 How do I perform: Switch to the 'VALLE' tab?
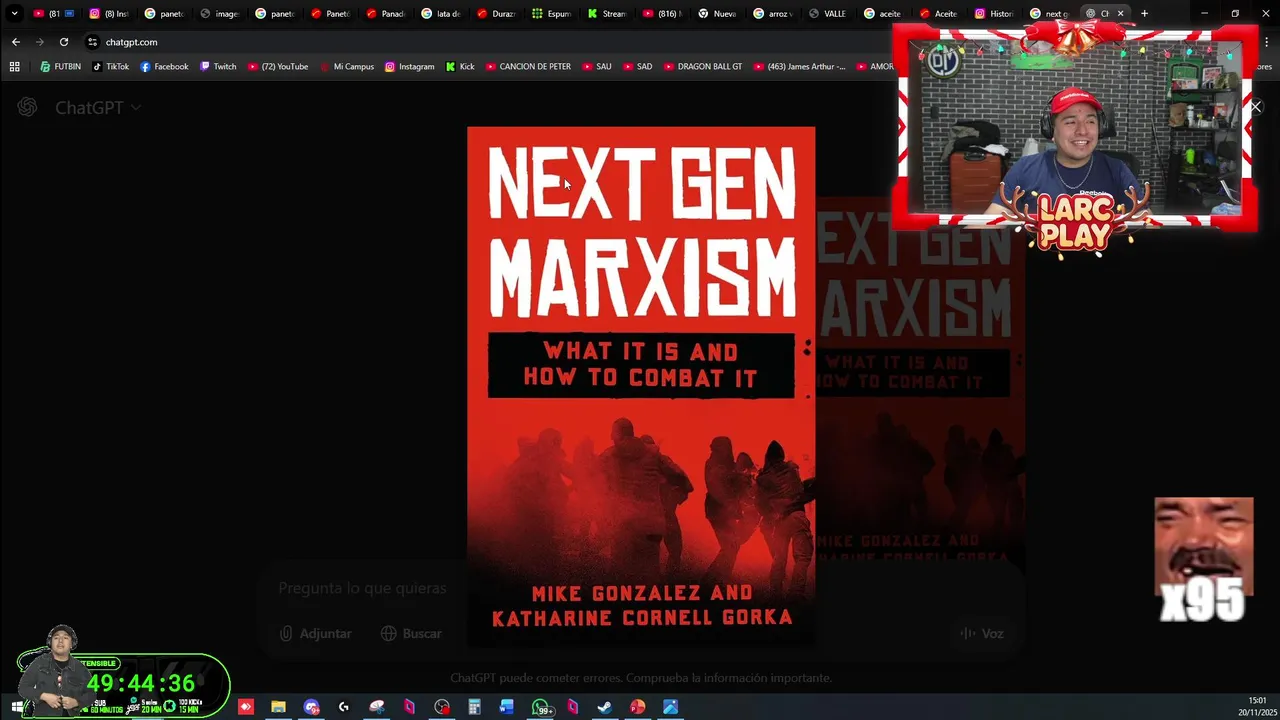[828, 13]
